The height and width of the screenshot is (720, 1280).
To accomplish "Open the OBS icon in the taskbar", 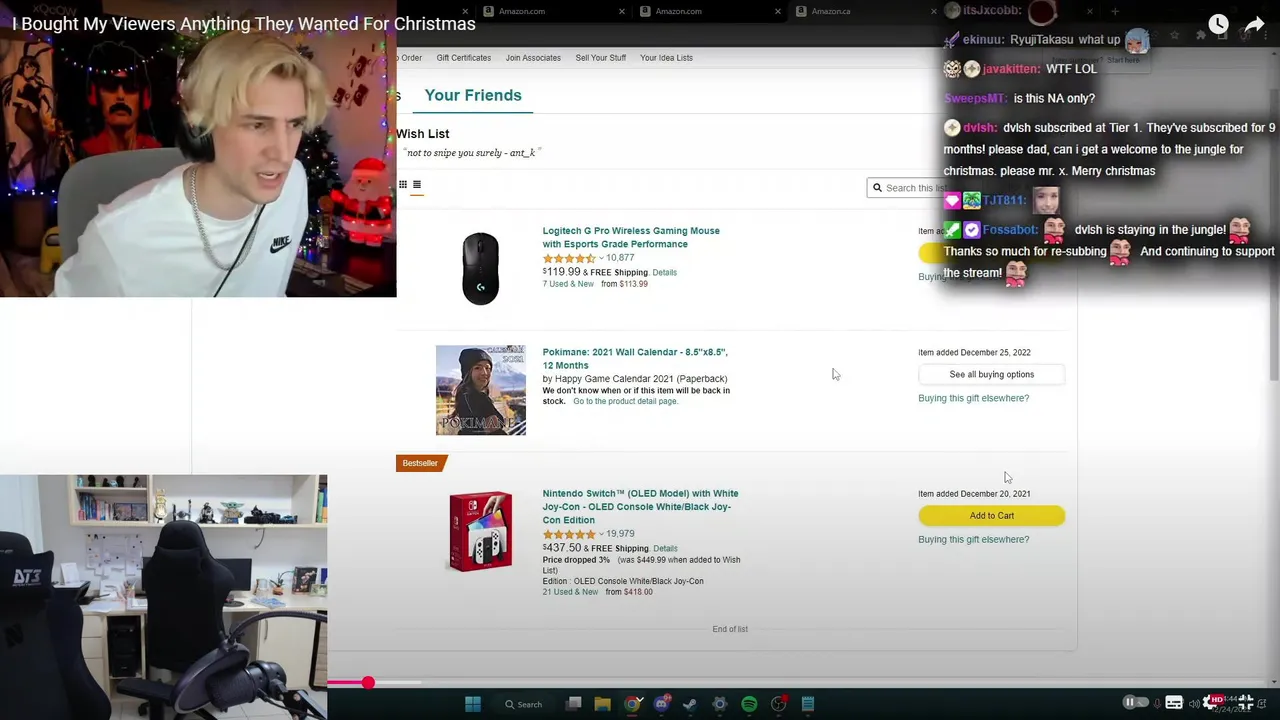I will pyautogui.click(x=779, y=704).
